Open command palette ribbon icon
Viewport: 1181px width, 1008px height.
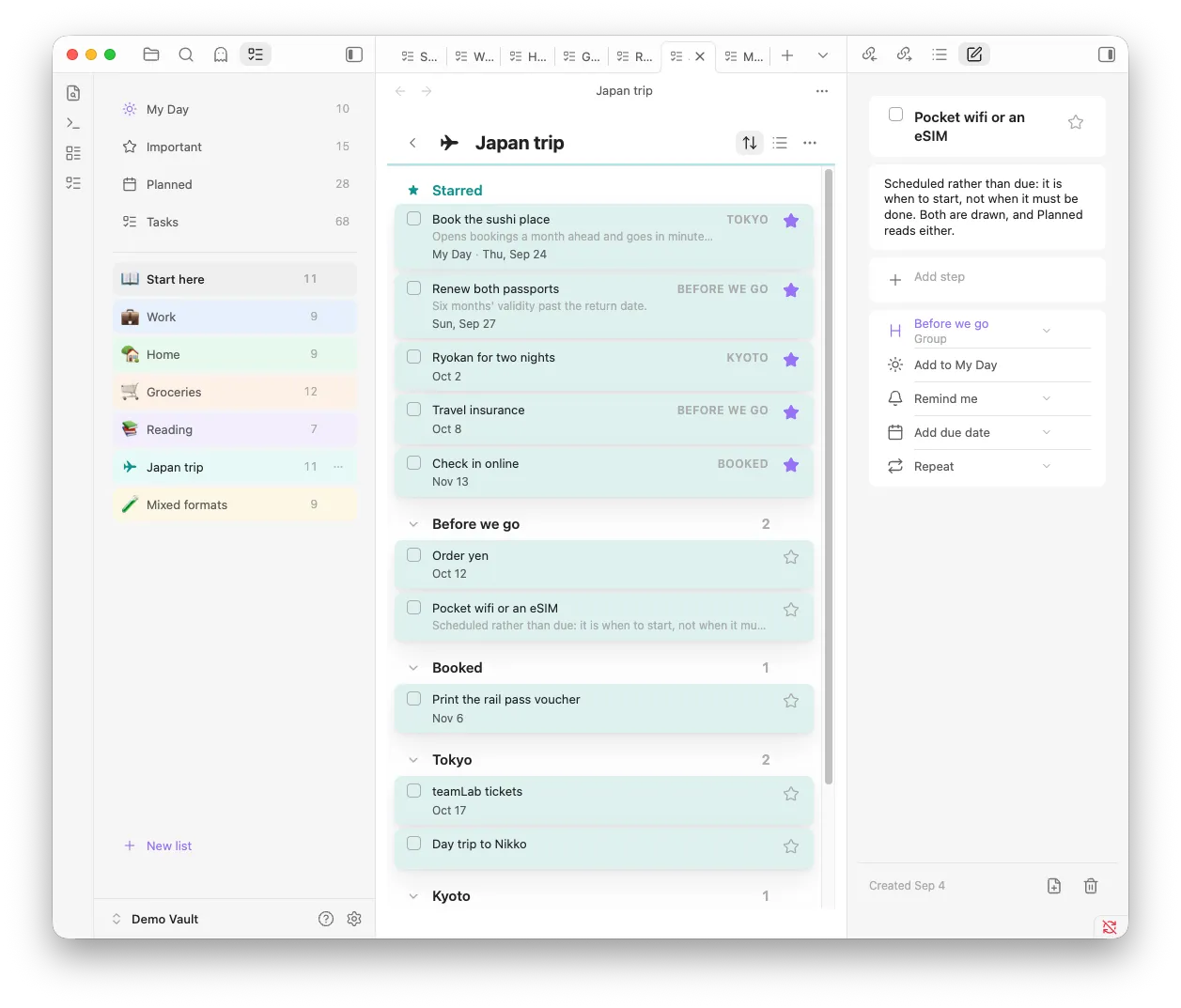(73, 123)
